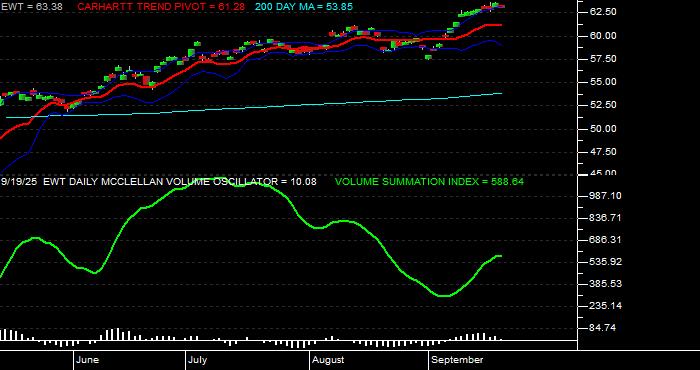This screenshot has width=700, height=370.
Task: Click the 62.50 price axis value
Action: click(x=604, y=12)
